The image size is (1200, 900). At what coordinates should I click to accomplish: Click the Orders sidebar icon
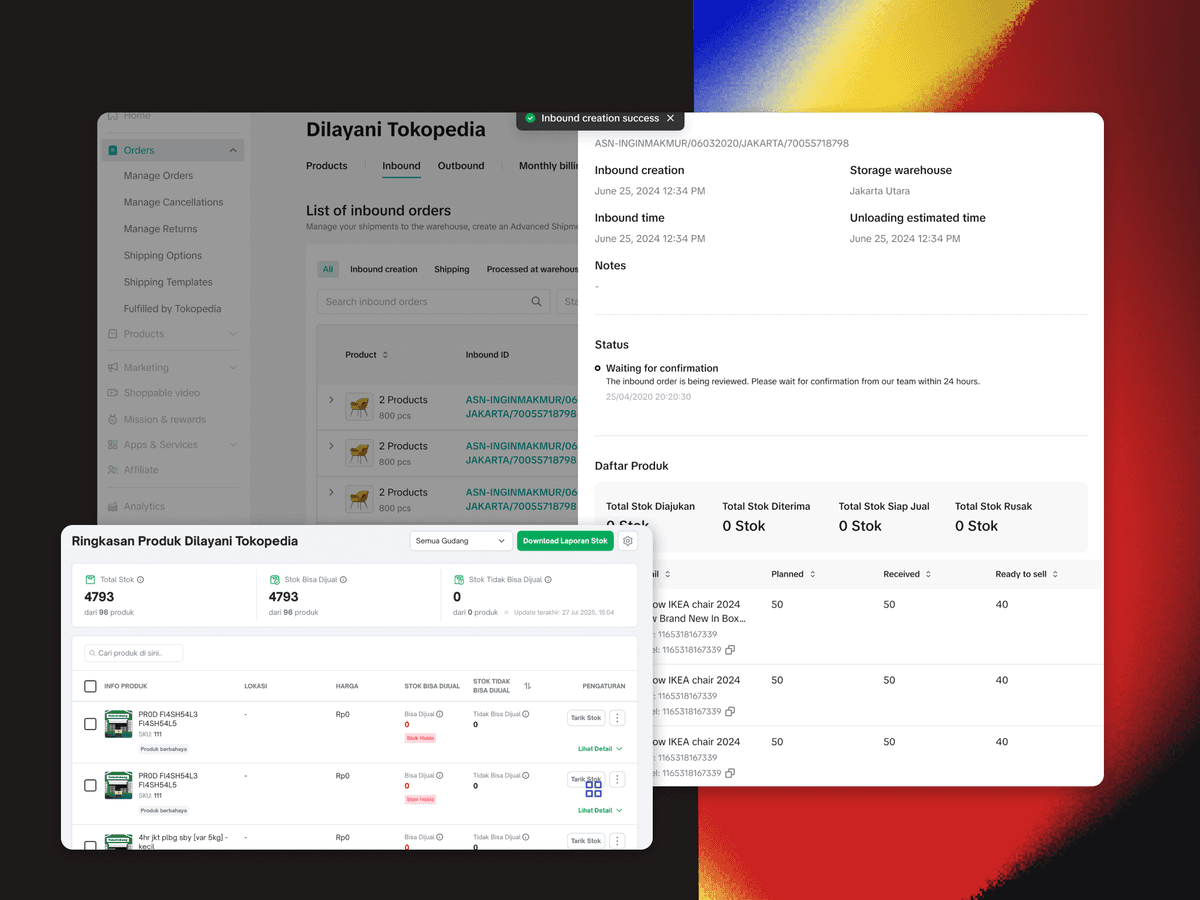pos(113,150)
